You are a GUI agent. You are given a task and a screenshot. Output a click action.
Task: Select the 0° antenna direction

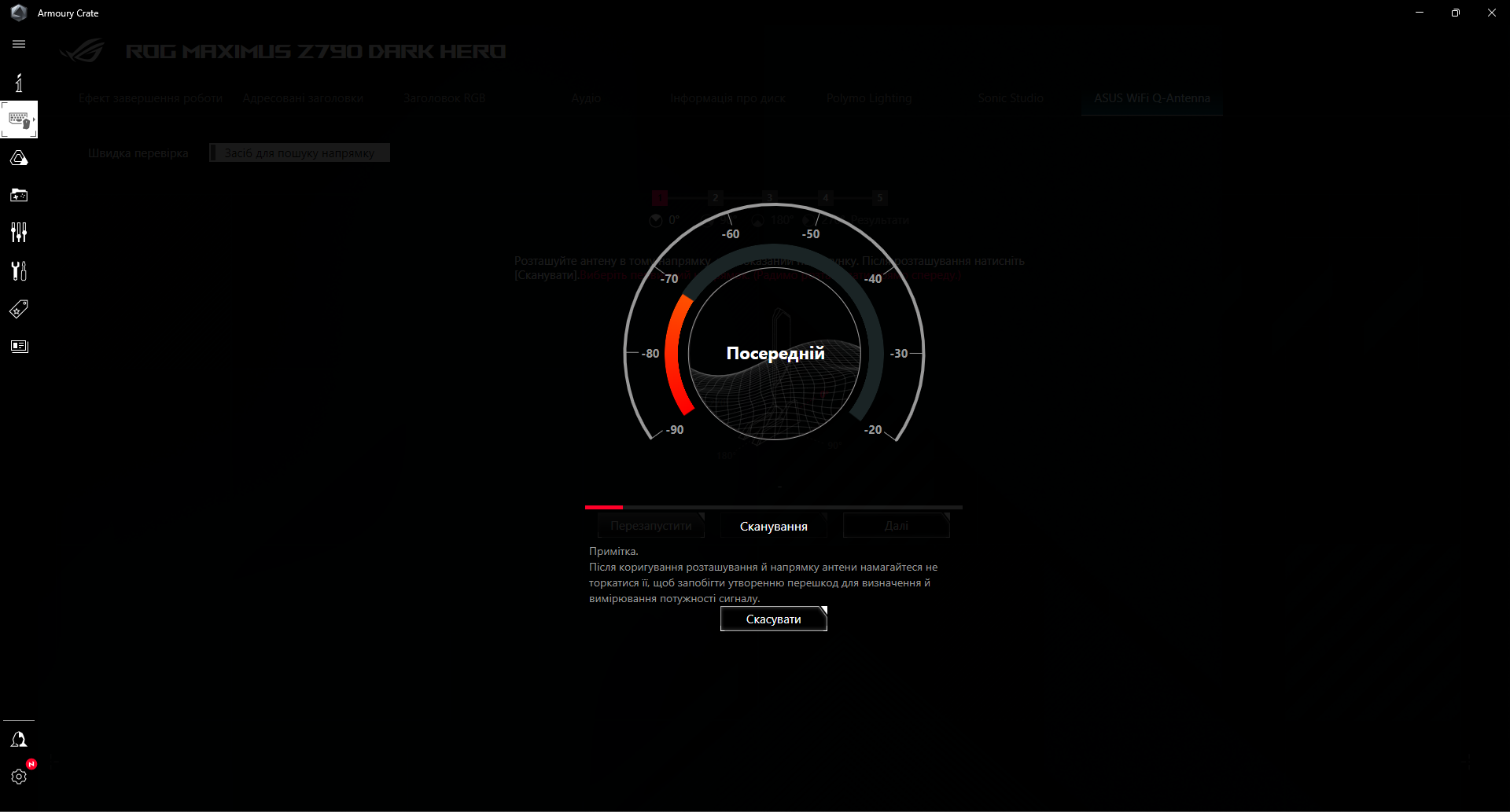point(665,220)
